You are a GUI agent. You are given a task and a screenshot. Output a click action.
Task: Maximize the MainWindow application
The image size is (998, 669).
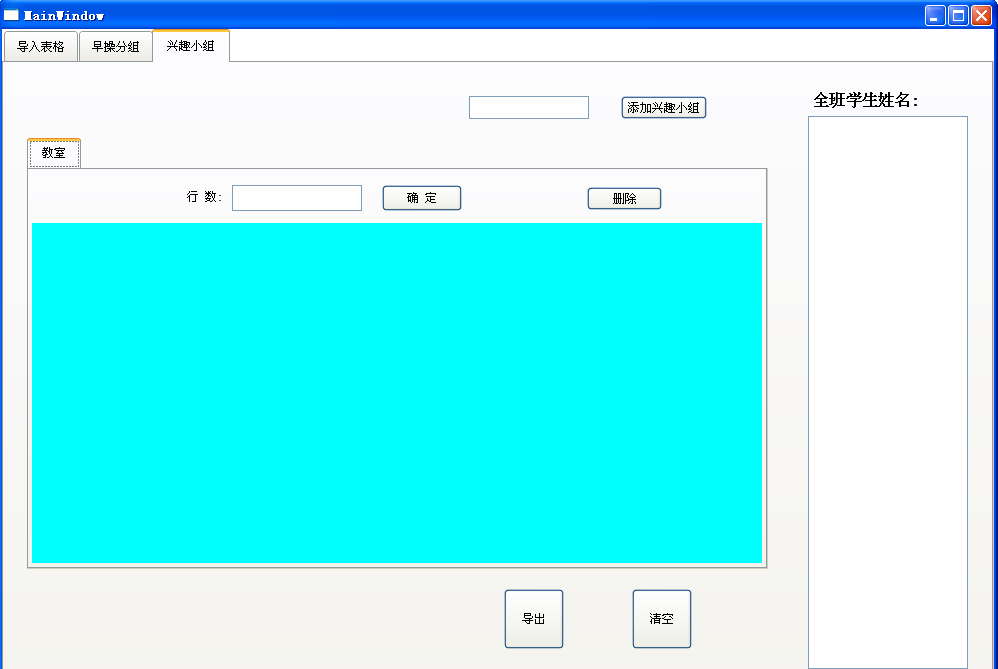[x=957, y=15]
